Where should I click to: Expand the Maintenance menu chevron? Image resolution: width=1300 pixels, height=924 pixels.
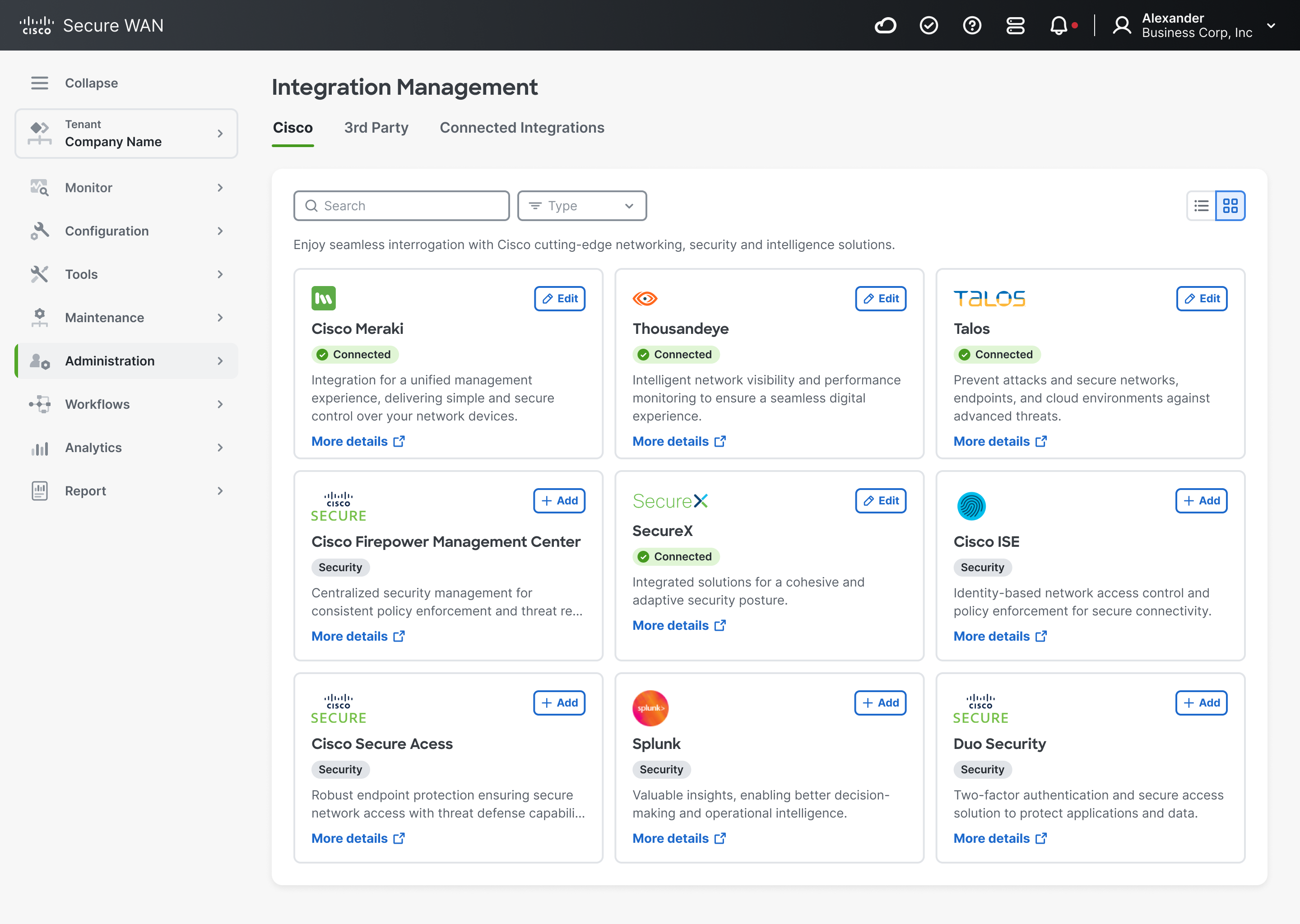[x=220, y=318]
